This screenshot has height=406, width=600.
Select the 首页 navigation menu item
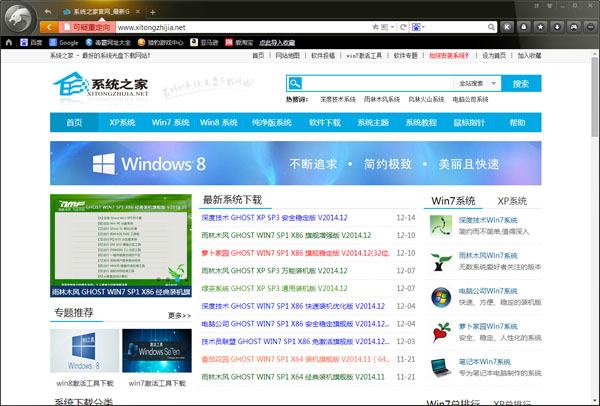[x=74, y=122]
